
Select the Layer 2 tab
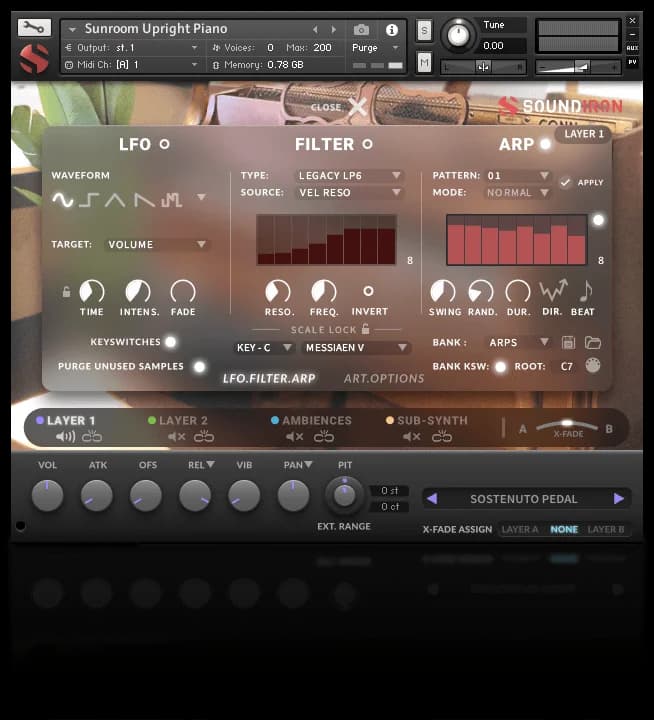click(x=182, y=421)
